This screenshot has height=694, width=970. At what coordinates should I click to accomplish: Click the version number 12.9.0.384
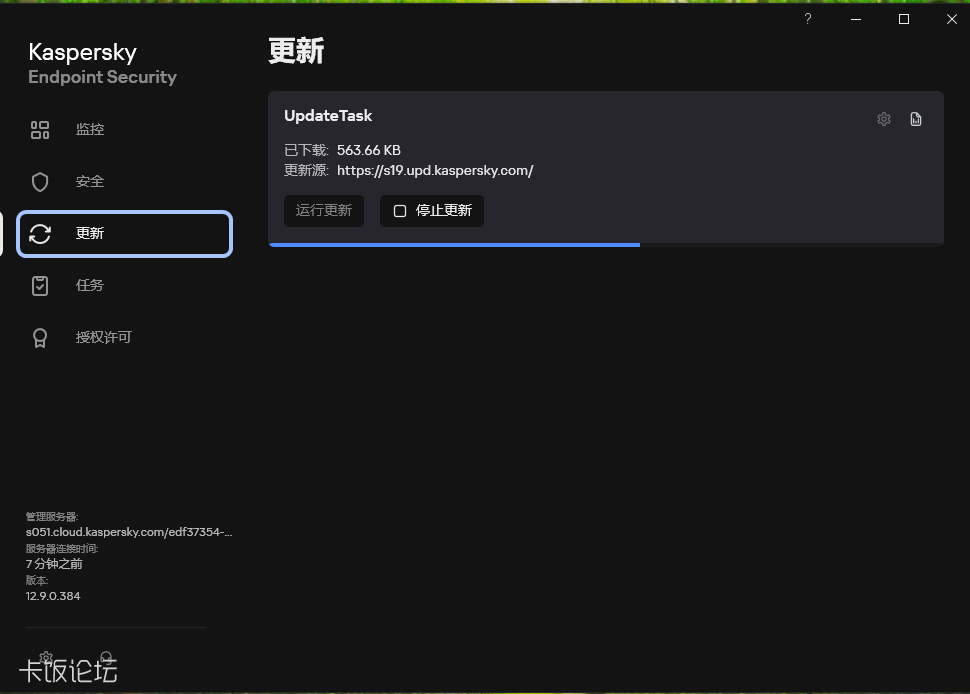tap(53, 596)
